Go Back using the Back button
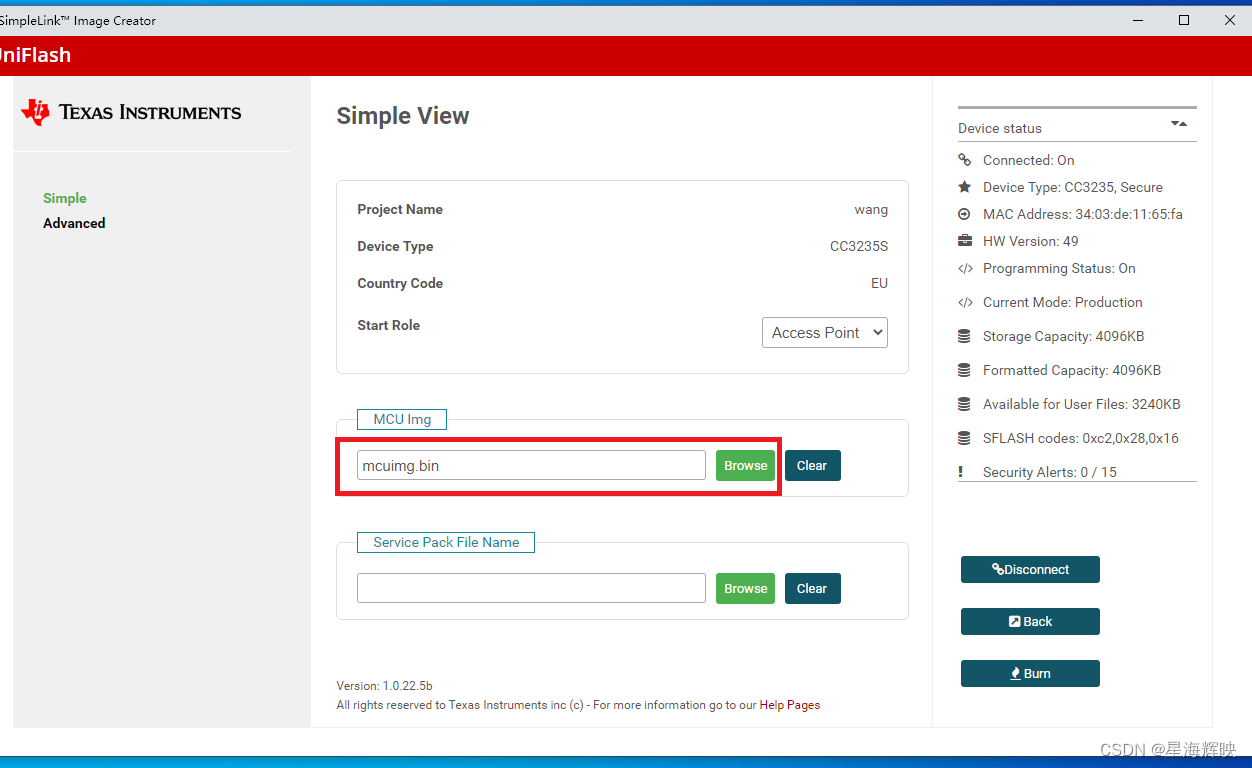Image resolution: width=1252 pixels, height=768 pixels. click(x=1030, y=621)
